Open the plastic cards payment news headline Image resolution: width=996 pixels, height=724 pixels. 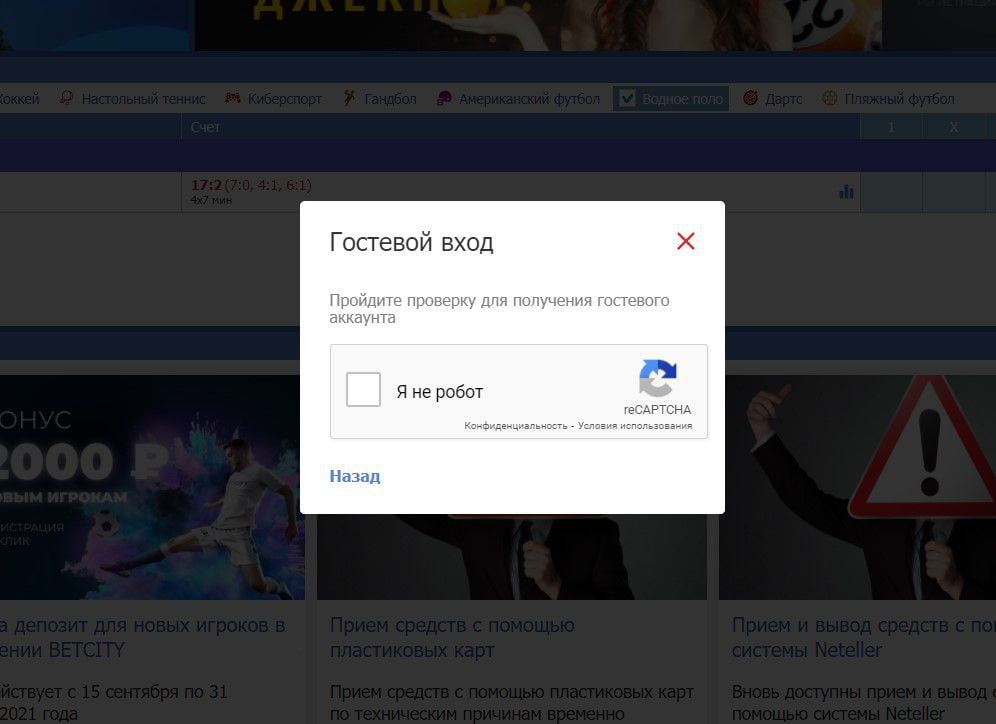click(x=452, y=638)
